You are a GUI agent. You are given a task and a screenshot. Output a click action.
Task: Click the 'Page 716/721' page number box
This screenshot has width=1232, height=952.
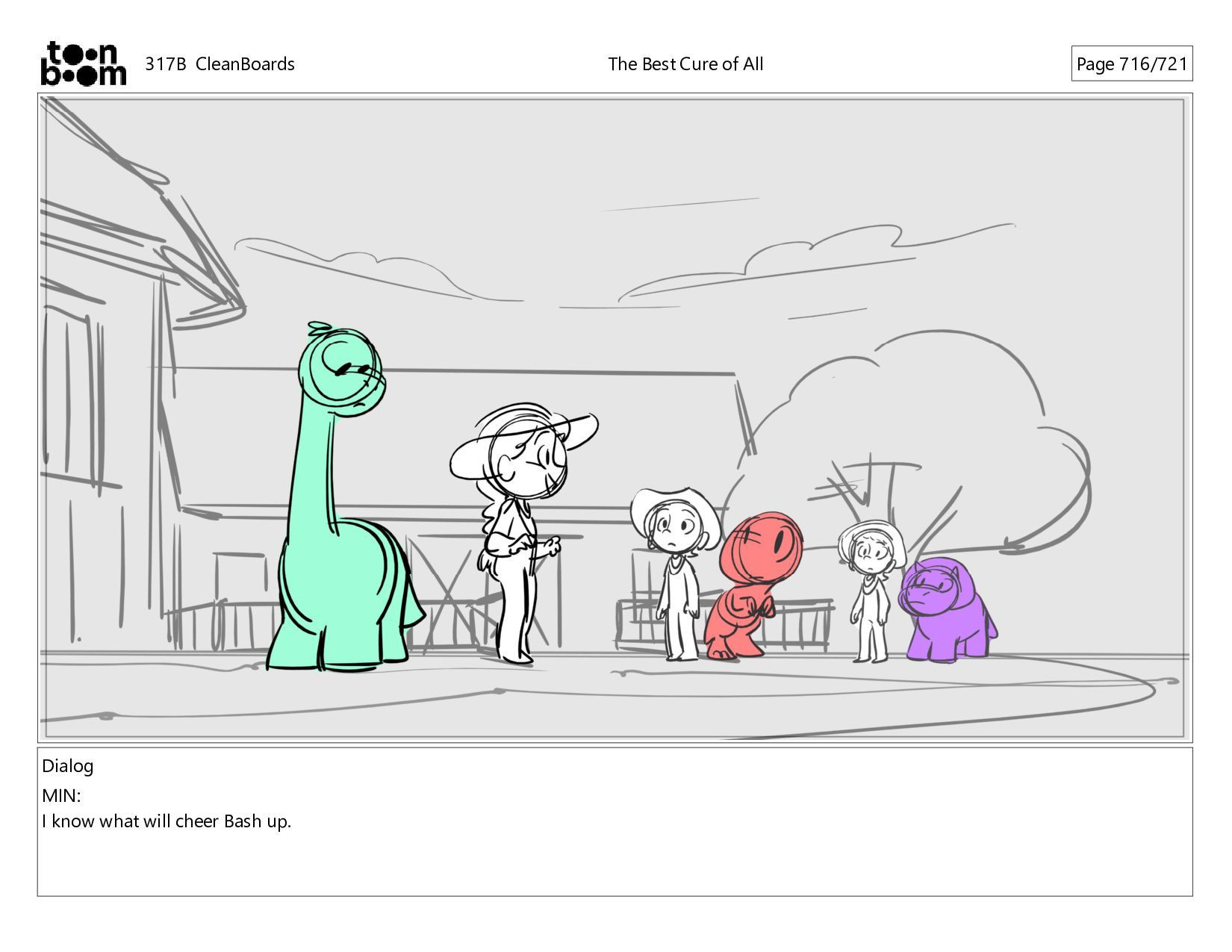(x=1131, y=64)
